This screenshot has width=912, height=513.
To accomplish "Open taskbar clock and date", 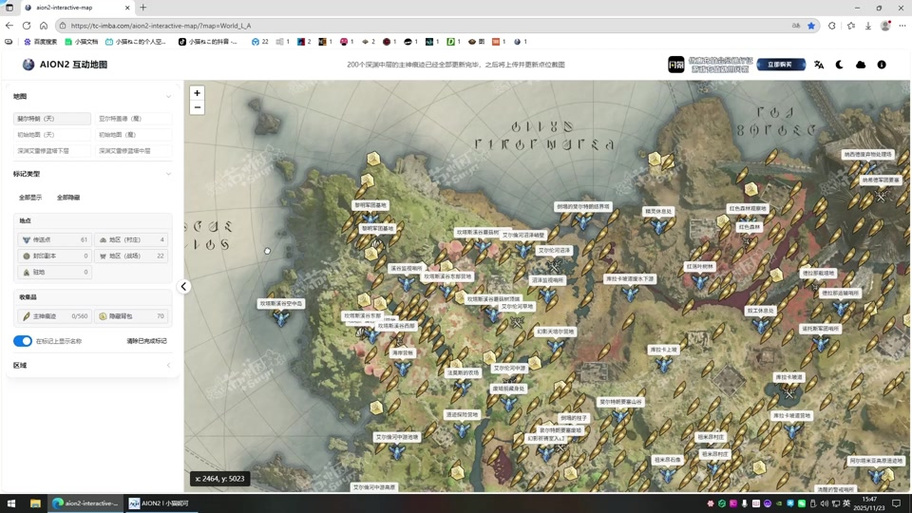I will pyautogui.click(x=869, y=503).
